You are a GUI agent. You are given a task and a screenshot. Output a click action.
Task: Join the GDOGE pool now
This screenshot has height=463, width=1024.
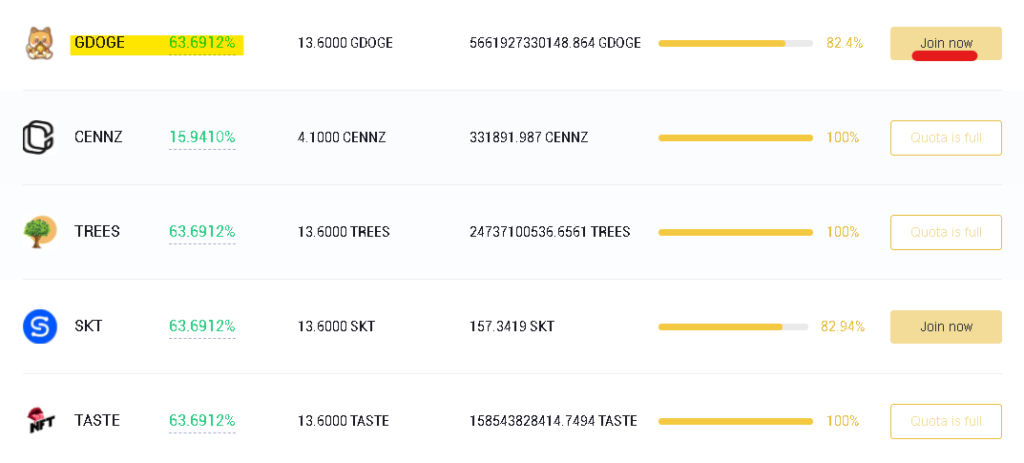coord(946,43)
